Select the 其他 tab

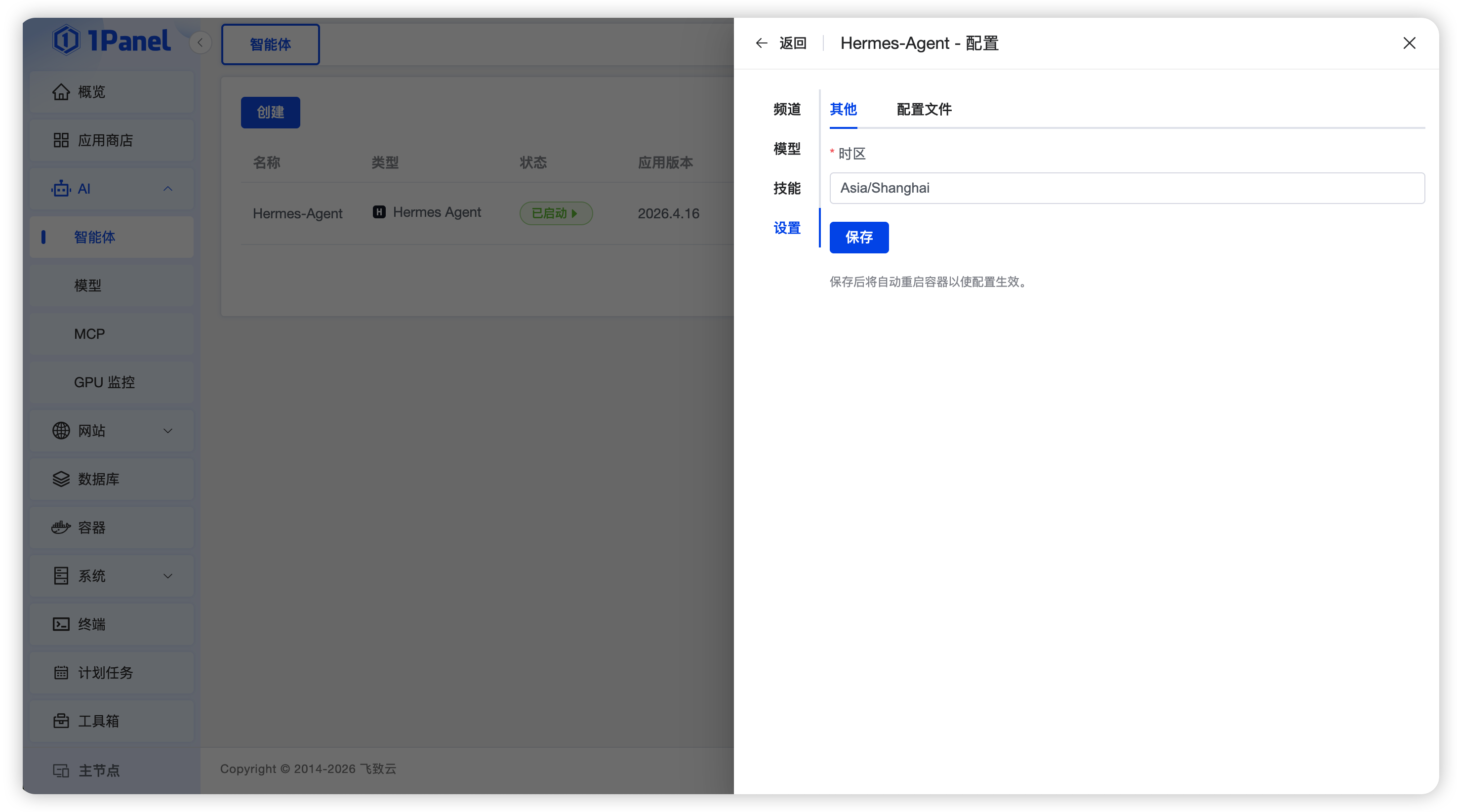(x=843, y=109)
